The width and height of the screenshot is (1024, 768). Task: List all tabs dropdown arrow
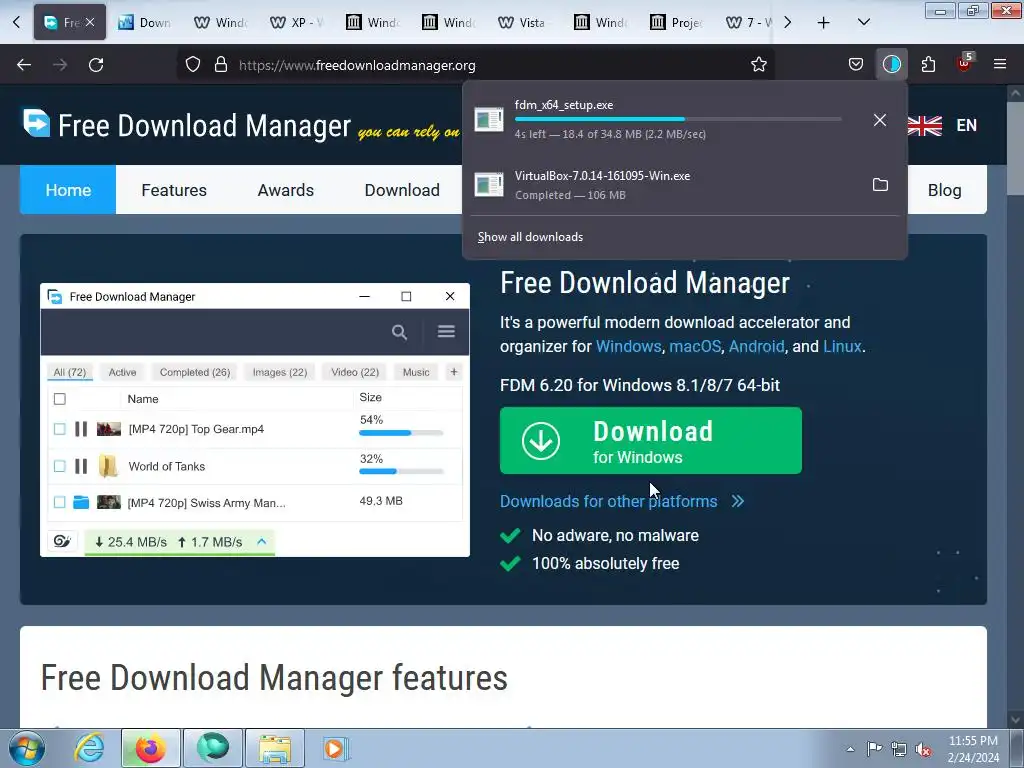pyautogui.click(x=863, y=22)
